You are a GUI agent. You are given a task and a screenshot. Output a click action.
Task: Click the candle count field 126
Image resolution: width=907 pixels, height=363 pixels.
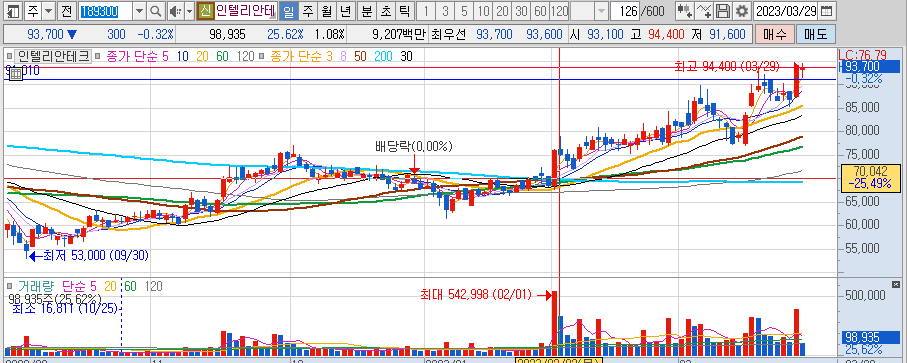tap(624, 10)
